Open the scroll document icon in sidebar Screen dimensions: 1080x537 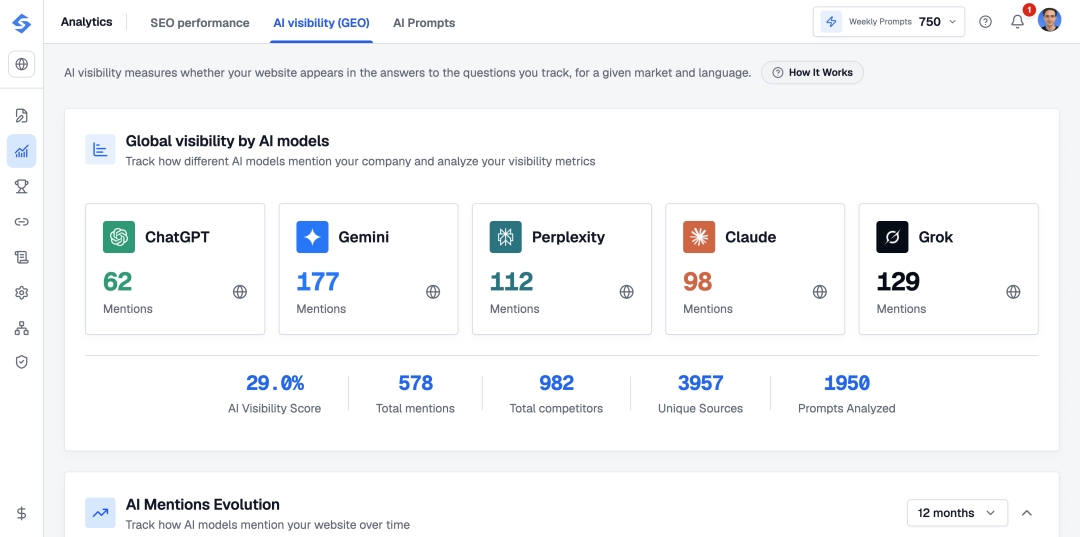pos(21,257)
